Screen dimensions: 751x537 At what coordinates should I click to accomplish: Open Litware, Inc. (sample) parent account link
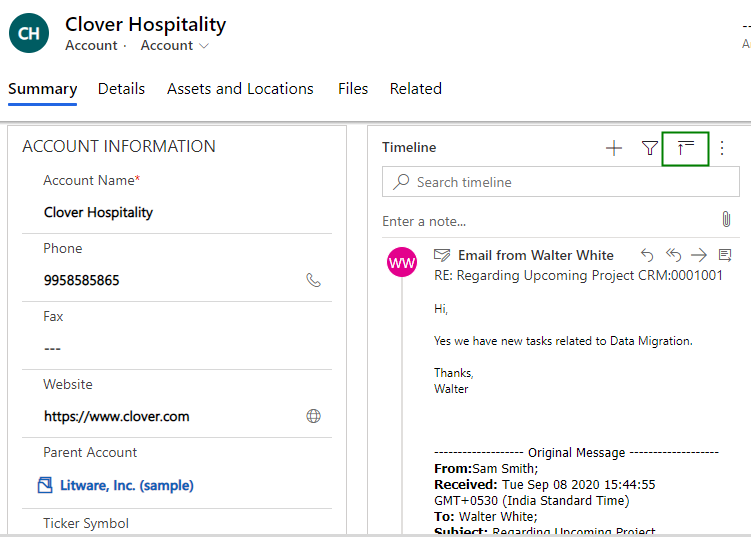pos(126,485)
